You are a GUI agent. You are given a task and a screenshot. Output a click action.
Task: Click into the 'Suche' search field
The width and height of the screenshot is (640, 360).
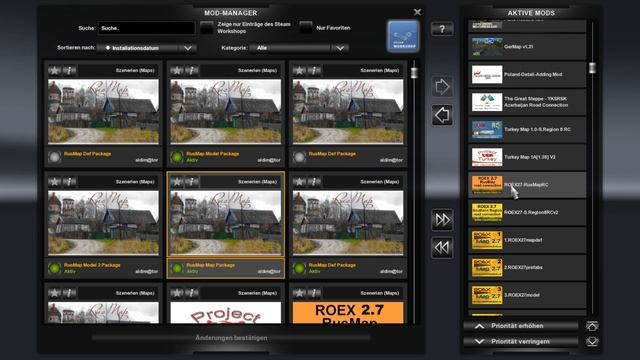coord(146,28)
